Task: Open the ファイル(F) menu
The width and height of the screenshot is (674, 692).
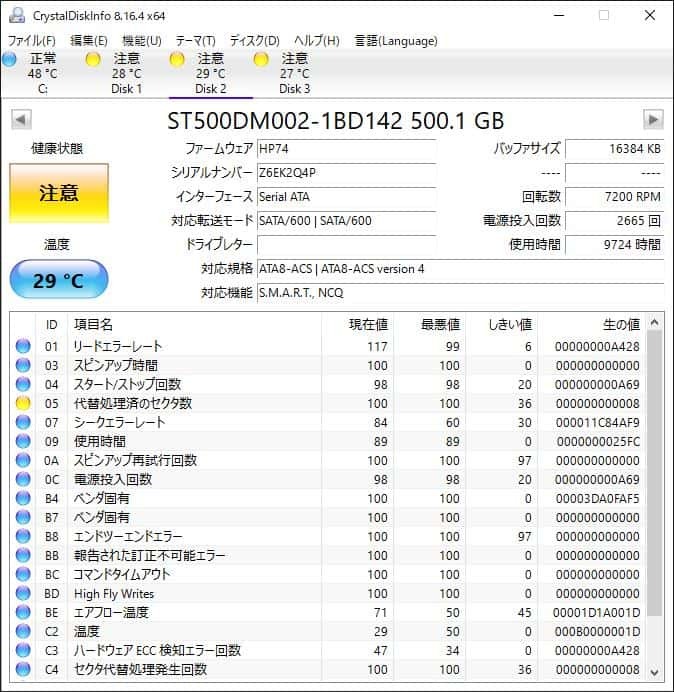Action: [32, 41]
